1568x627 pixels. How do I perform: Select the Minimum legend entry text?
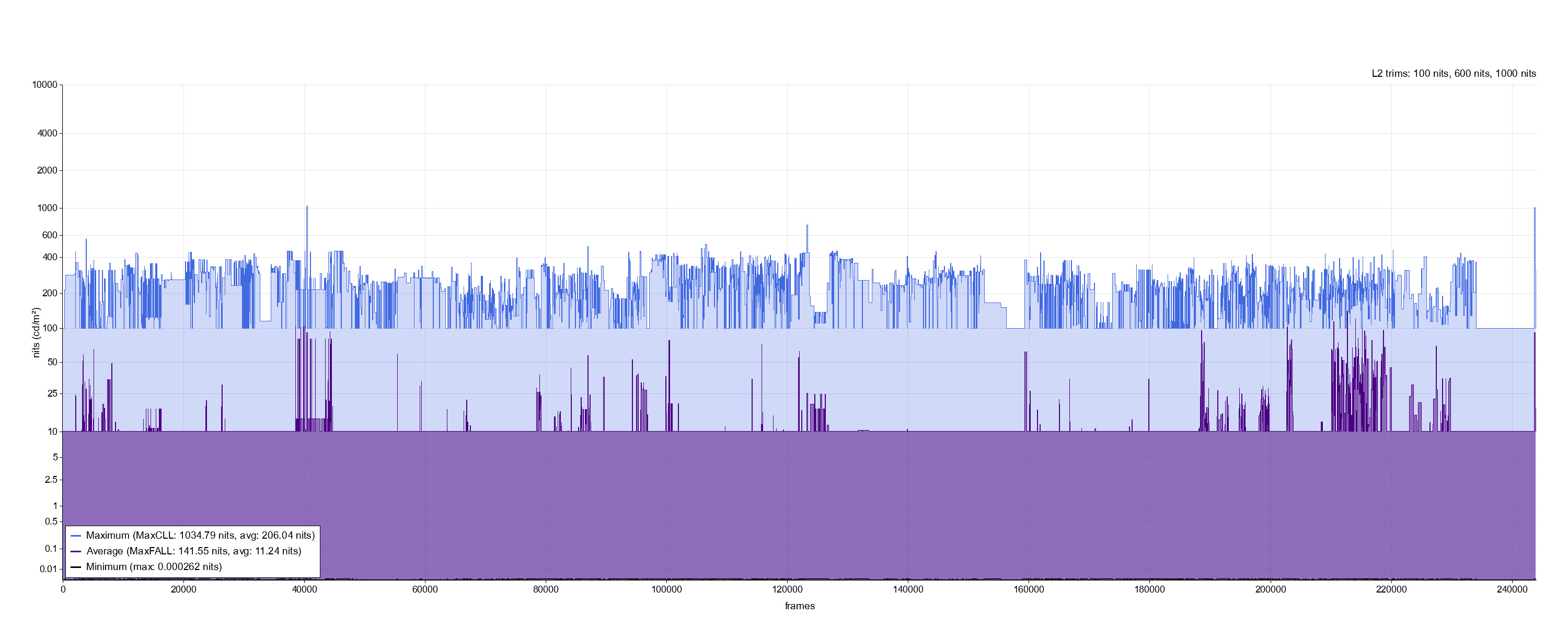pos(154,567)
